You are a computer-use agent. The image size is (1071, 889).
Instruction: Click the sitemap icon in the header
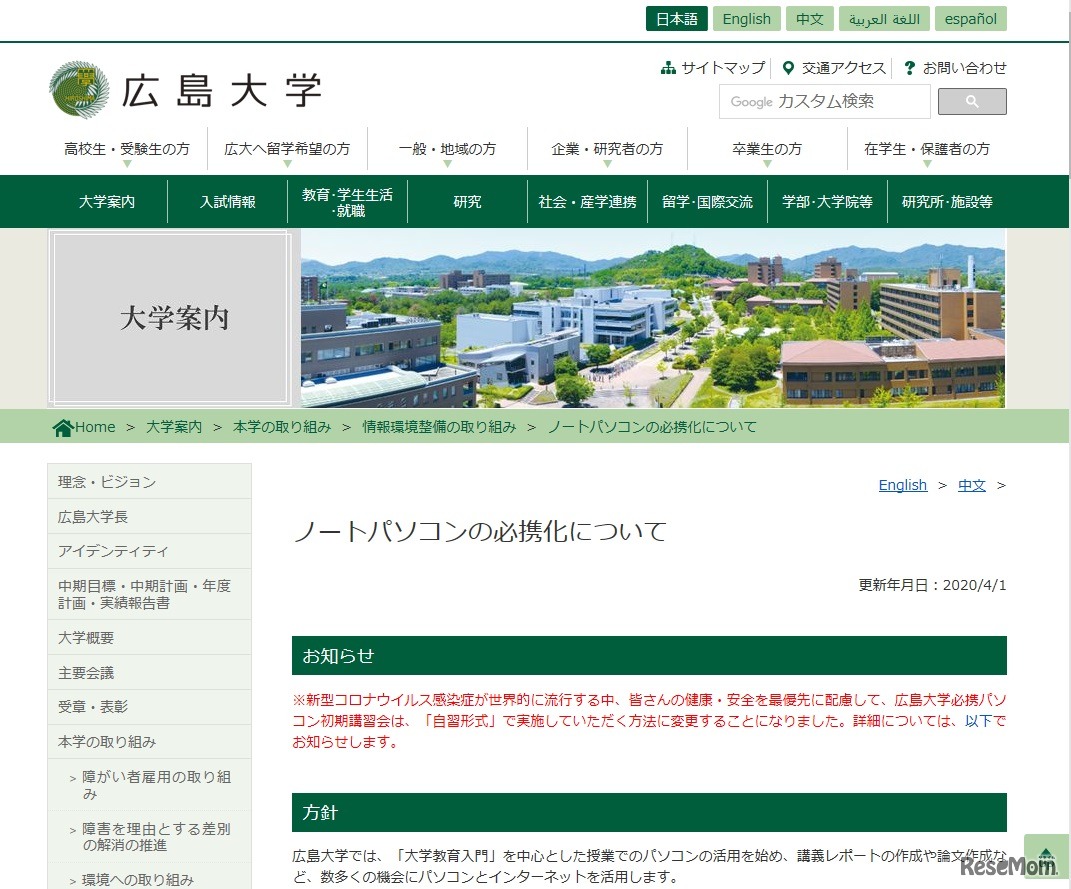coord(667,68)
